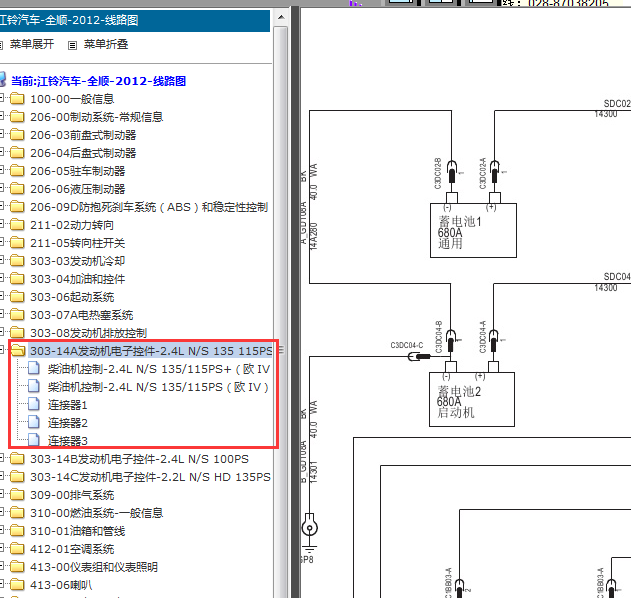Viewport: 631px width, 598px height.
Task: Click folder icon of 206-04后盘式制动器
Action: pos(17,153)
